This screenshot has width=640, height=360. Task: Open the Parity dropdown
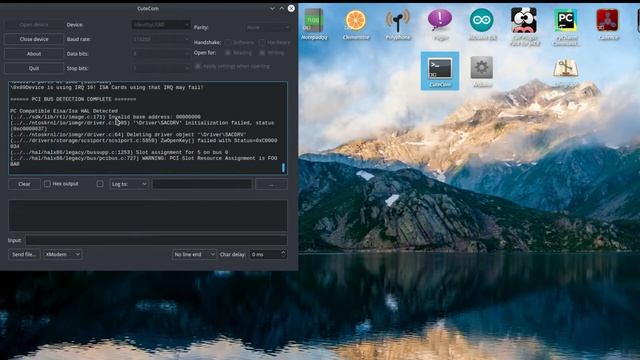268,27
